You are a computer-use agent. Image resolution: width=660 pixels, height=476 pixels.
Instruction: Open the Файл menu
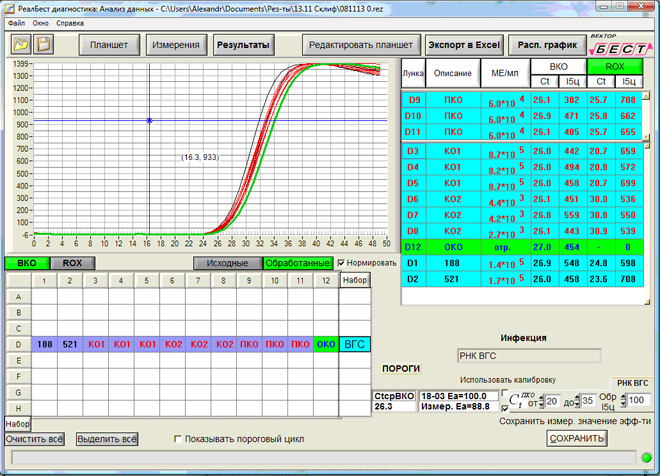(x=16, y=23)
